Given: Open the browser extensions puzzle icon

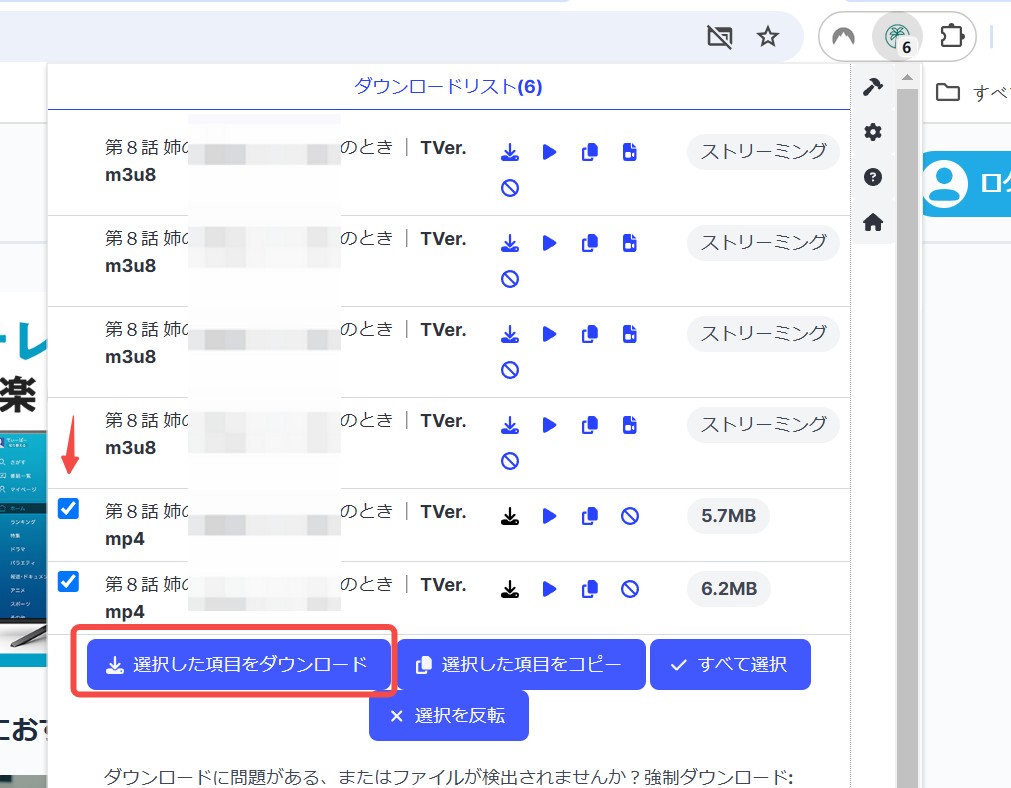Looking at the screenshot, I should tap(952, 36).
